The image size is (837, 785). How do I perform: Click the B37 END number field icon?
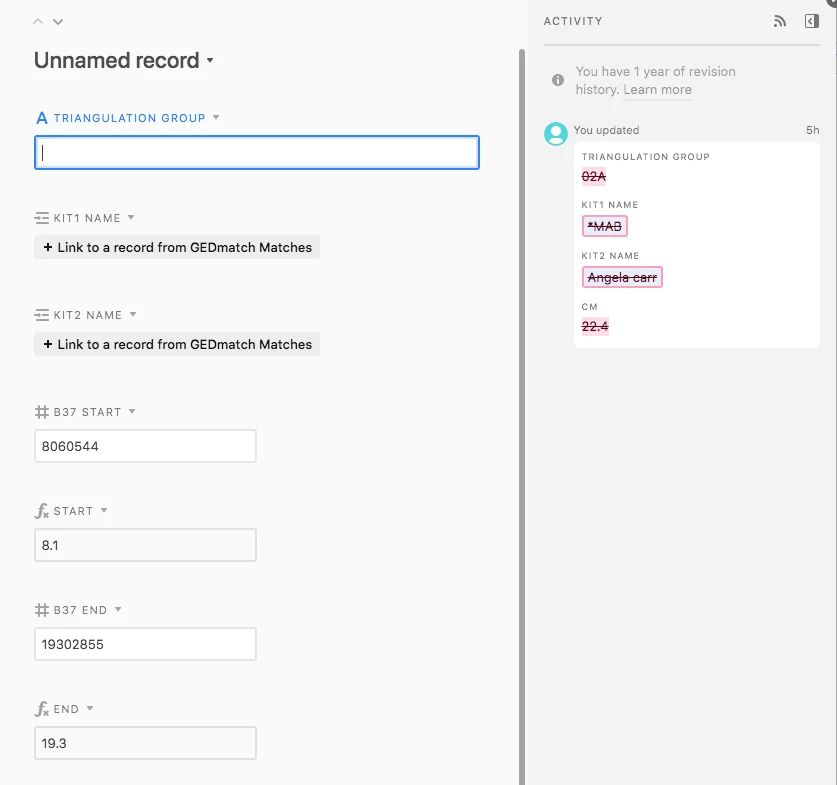pyautogui.click(x=42, y=610)
